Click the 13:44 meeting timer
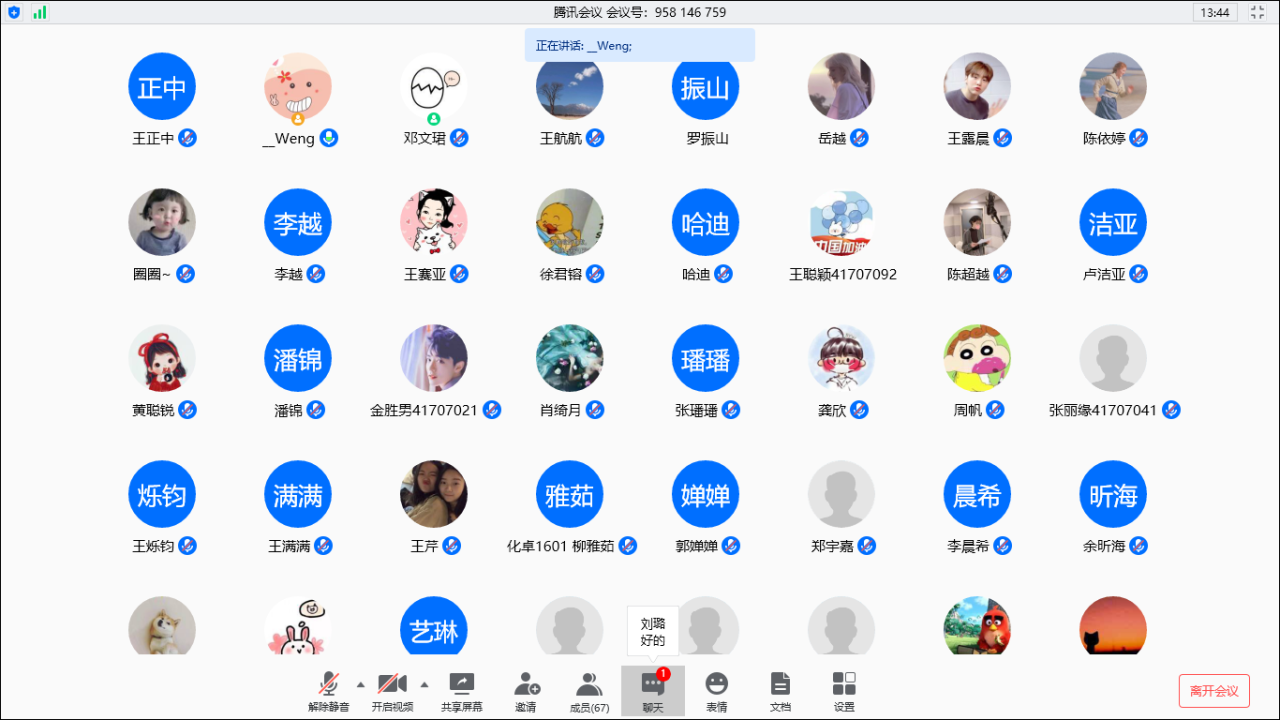Screen dimensions: 1280x720 point(1215,12)
